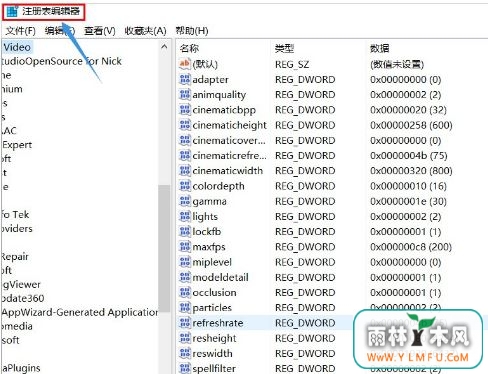This screenshot has width=488, height=374.
Task: Open the 查看(V) menu
Action: click(100, 31)
